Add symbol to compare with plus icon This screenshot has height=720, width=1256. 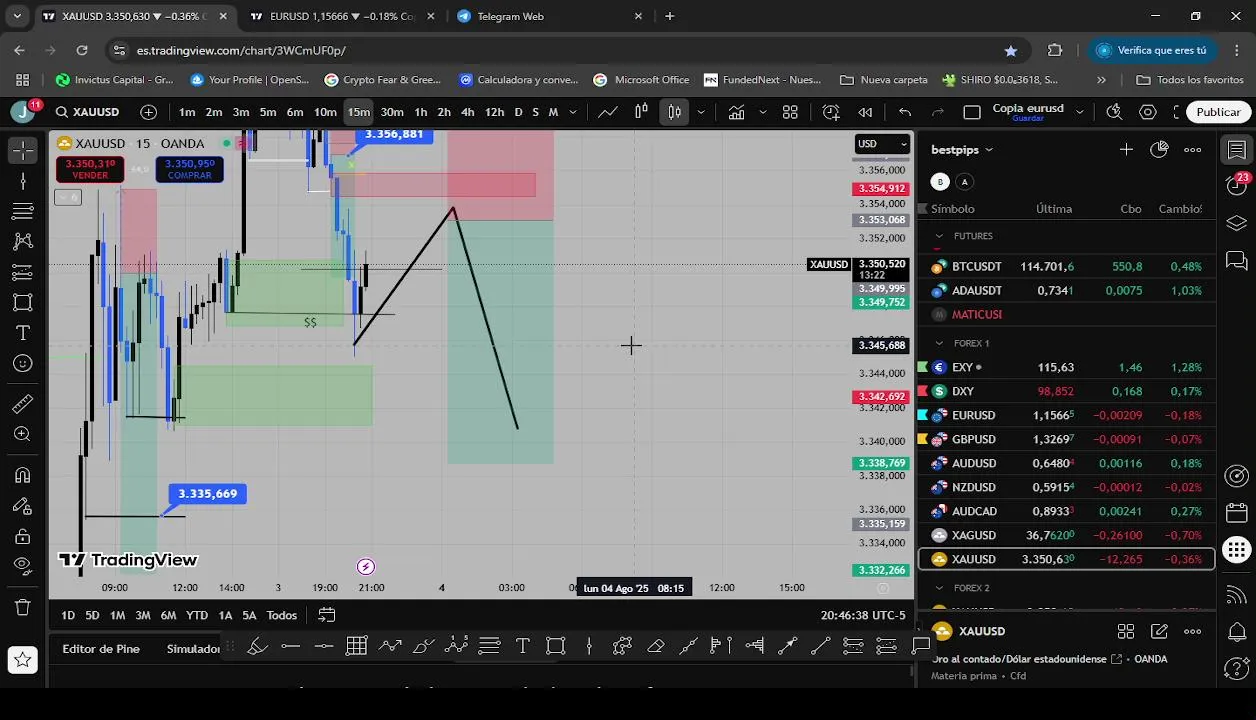pos(149,112)
